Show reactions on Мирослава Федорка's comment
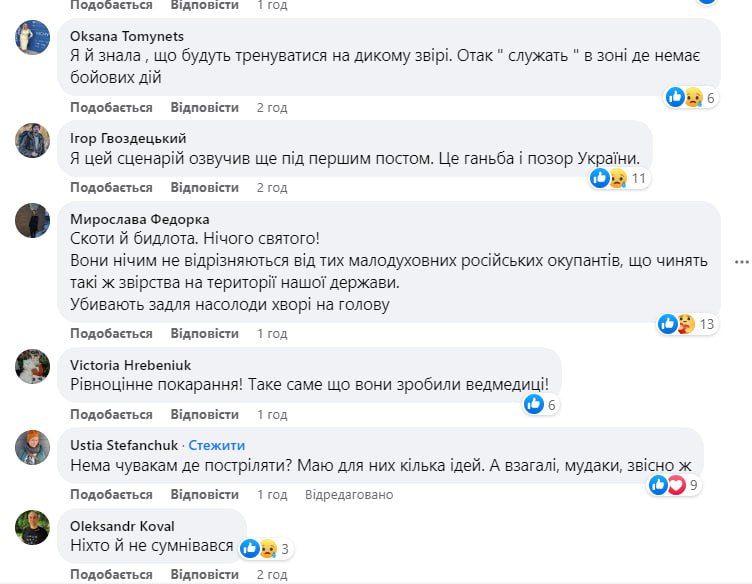The image size is (752, 584). point(689,323)
